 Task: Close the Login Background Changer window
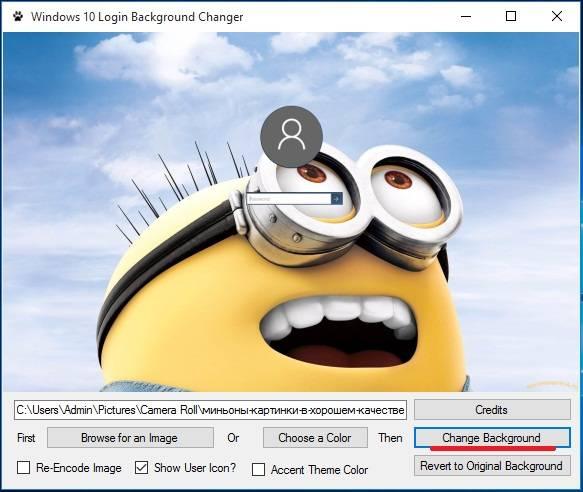click(557, 16)
